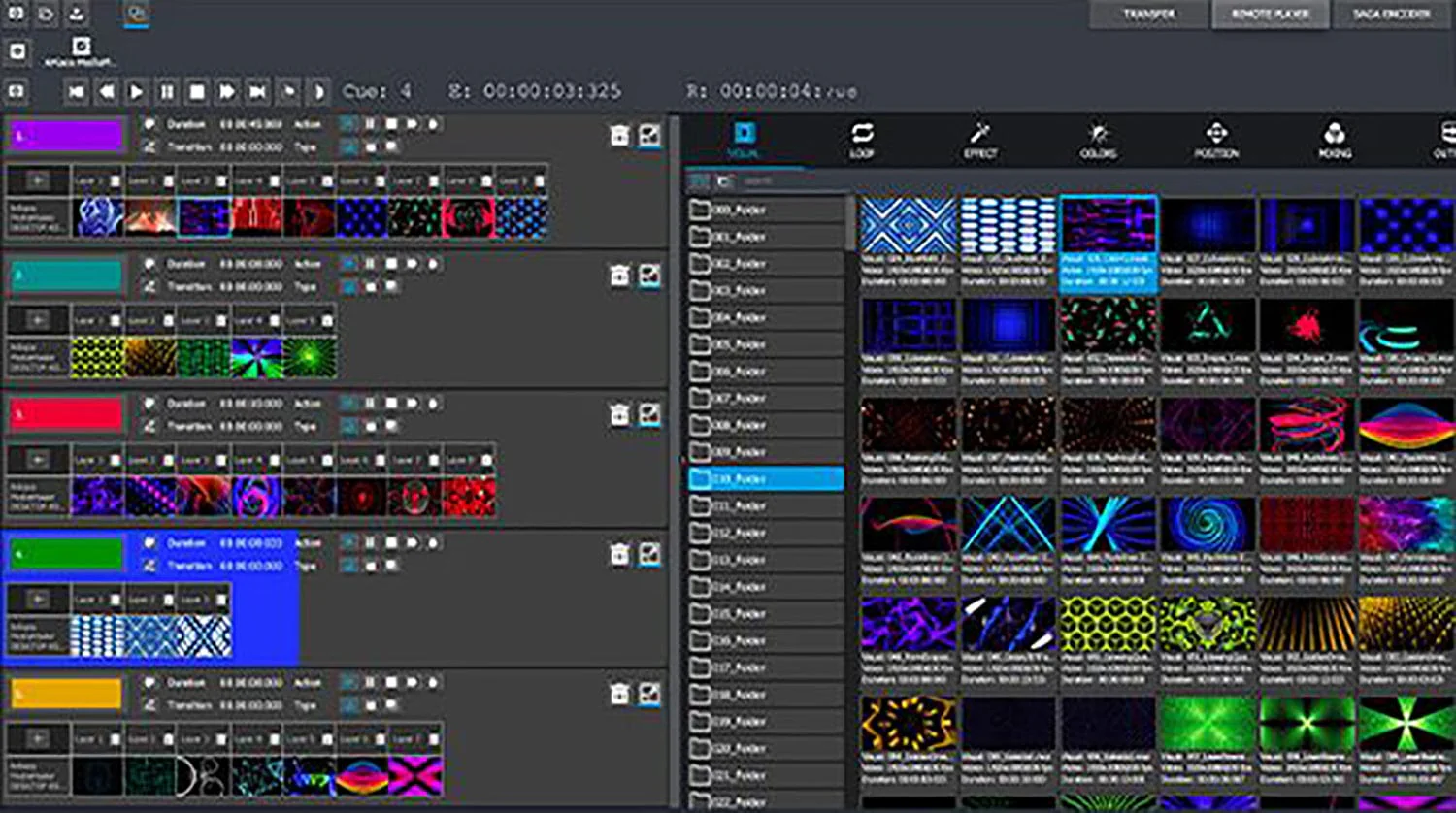Click the REMOTE PLAYER button
Screen dimensions: 1456x813
(x=1271, y=15)
